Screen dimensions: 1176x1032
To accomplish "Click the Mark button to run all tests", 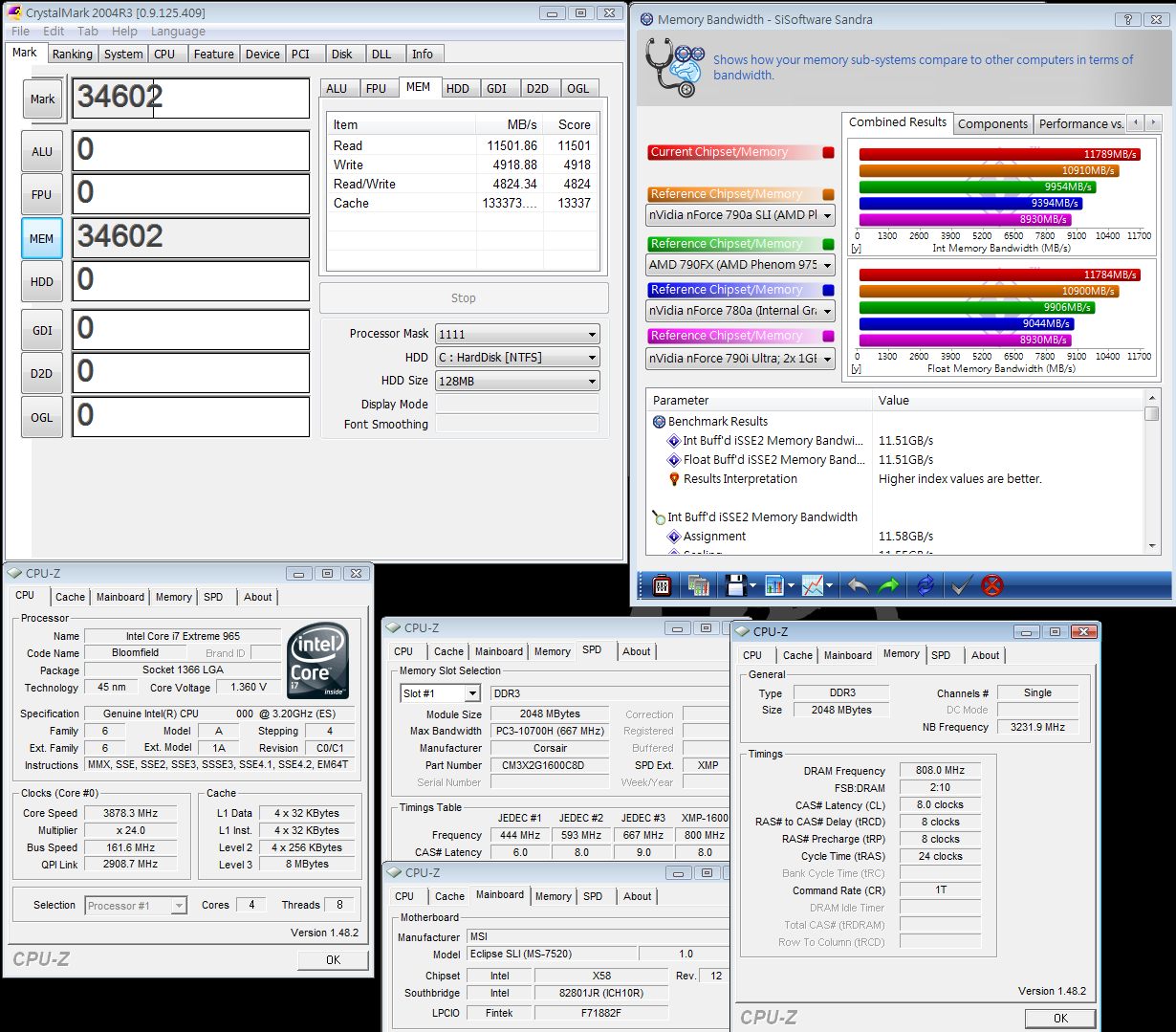I will coord(42,99).
